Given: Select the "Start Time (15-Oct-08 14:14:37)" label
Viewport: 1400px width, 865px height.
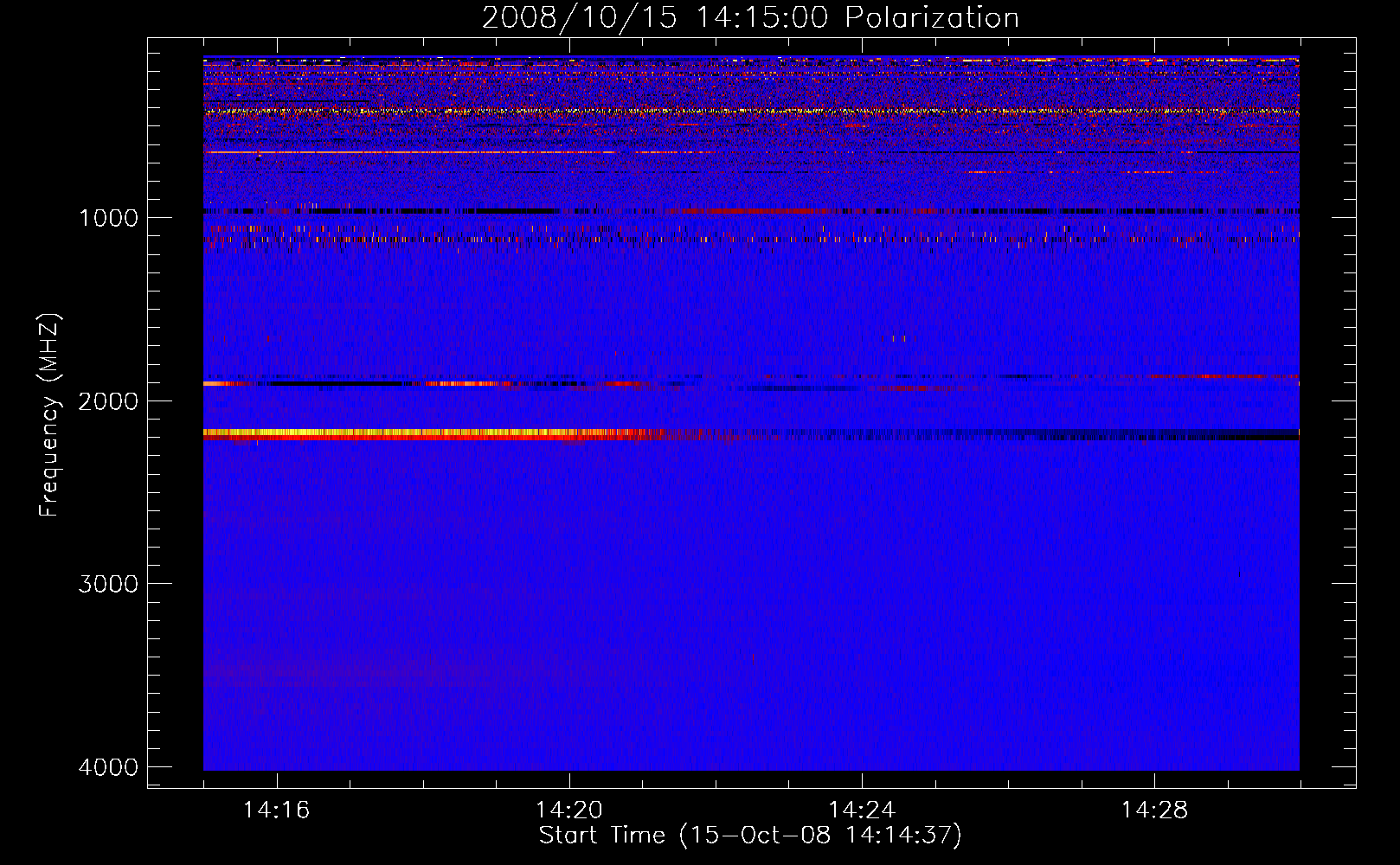Looking at the screenshot, I should click(750, 836).
